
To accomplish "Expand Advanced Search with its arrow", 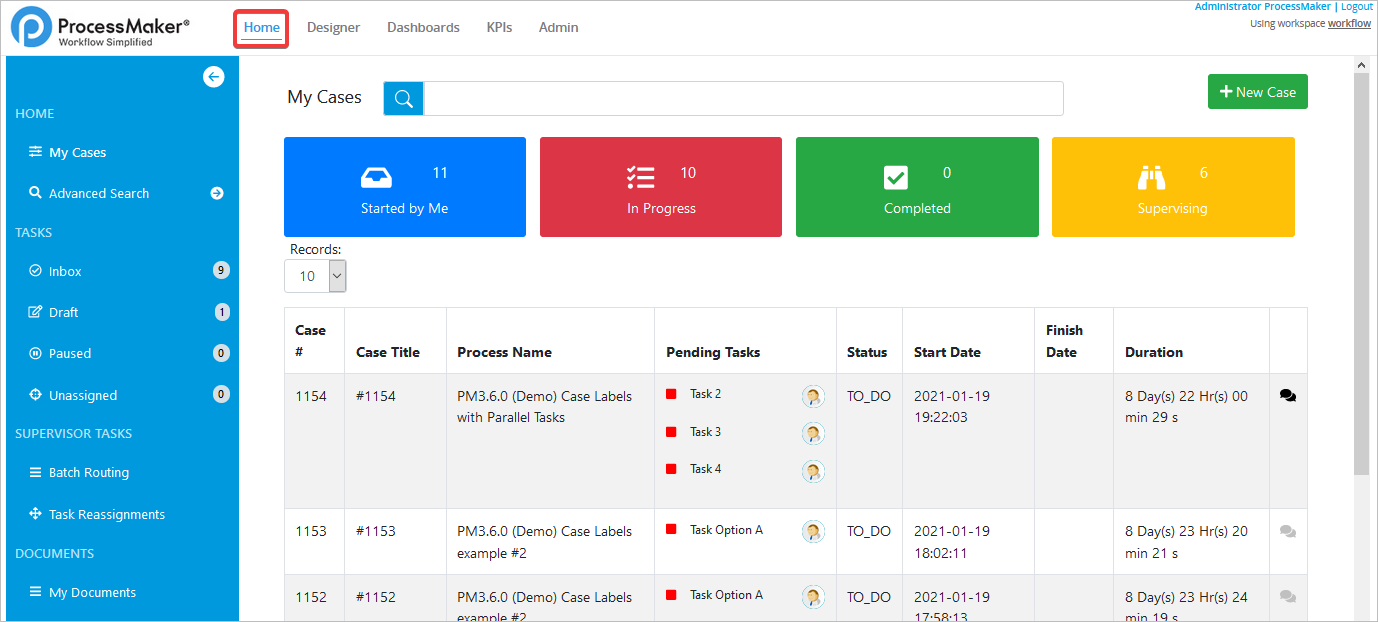I will (x=217, y=193).
